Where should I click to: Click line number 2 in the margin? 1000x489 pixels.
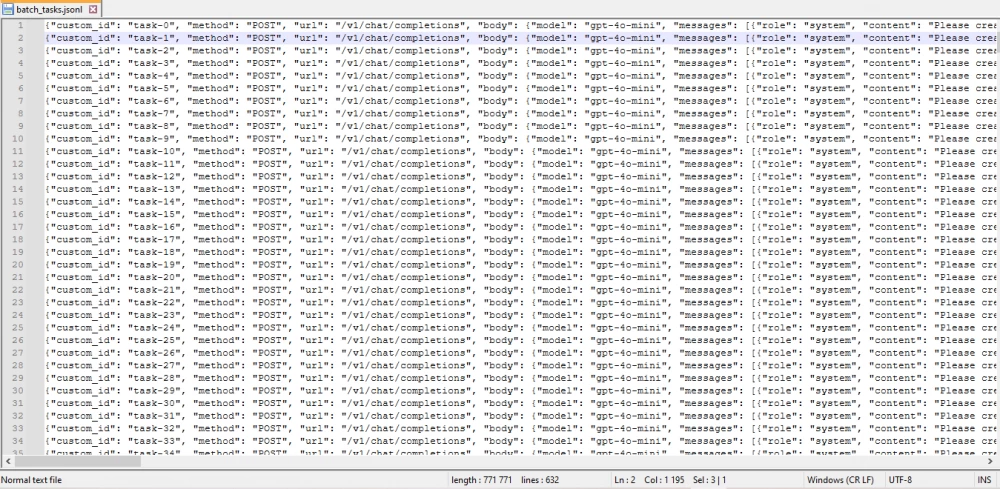point(21,37)
